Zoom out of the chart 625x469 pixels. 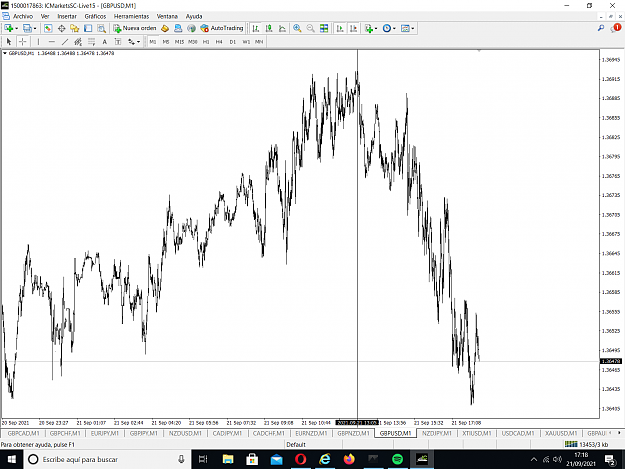[x=310, y=28]
